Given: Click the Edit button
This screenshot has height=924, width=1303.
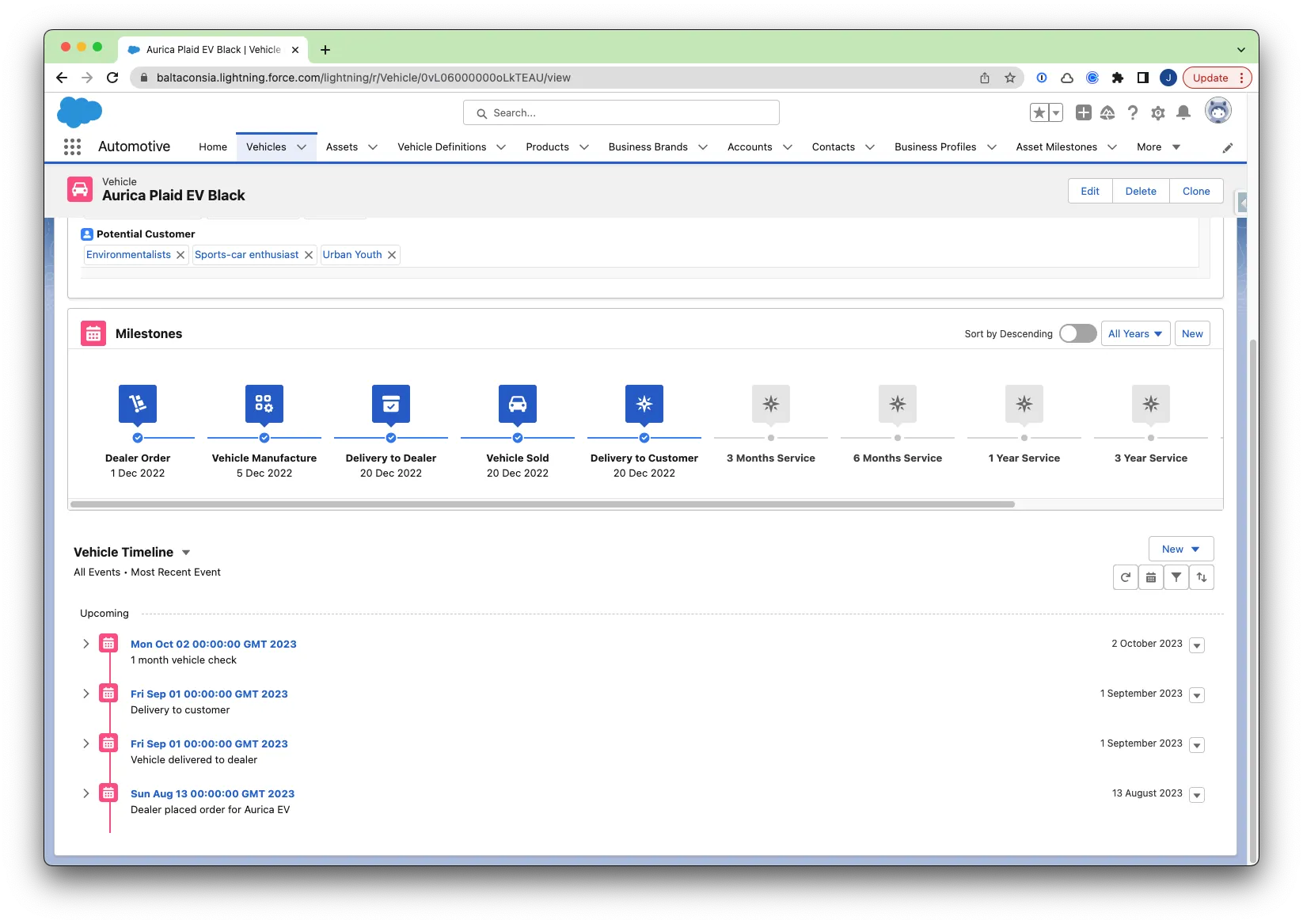Looking at the screenshot, I should 1090,191.
